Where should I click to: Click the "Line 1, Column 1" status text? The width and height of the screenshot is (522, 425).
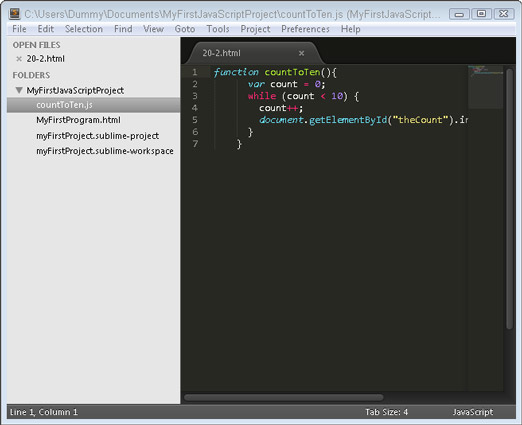pyautogui.click(x=44, y=412)
